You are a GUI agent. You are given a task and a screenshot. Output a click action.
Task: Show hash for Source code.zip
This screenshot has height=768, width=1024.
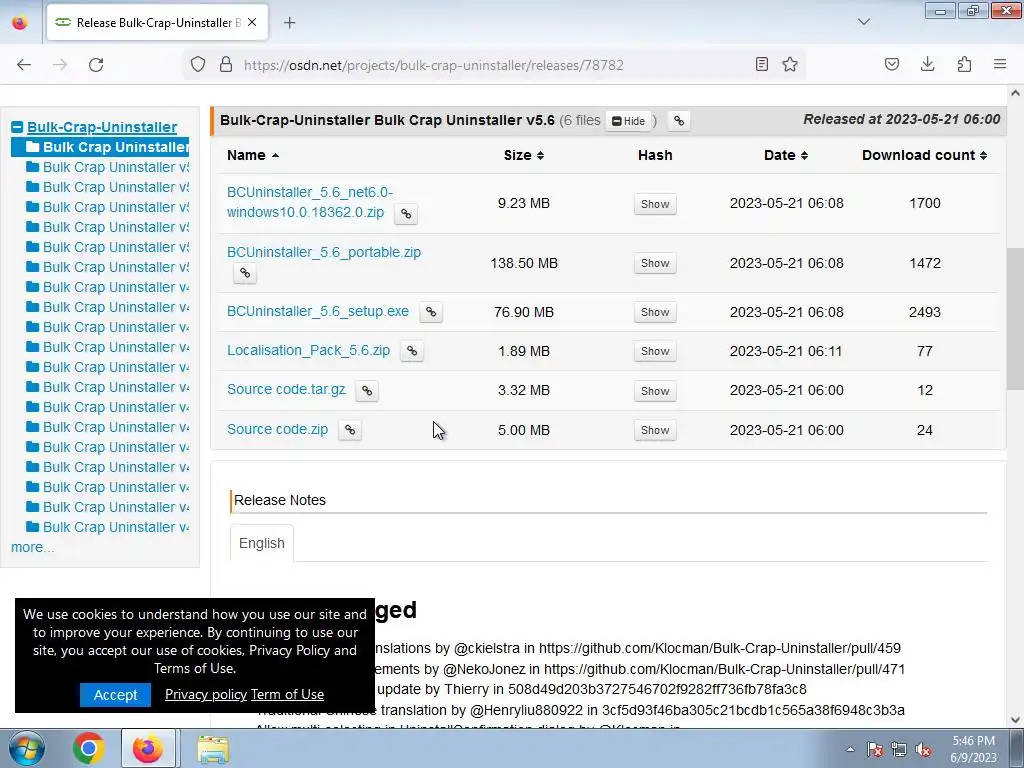655,430
